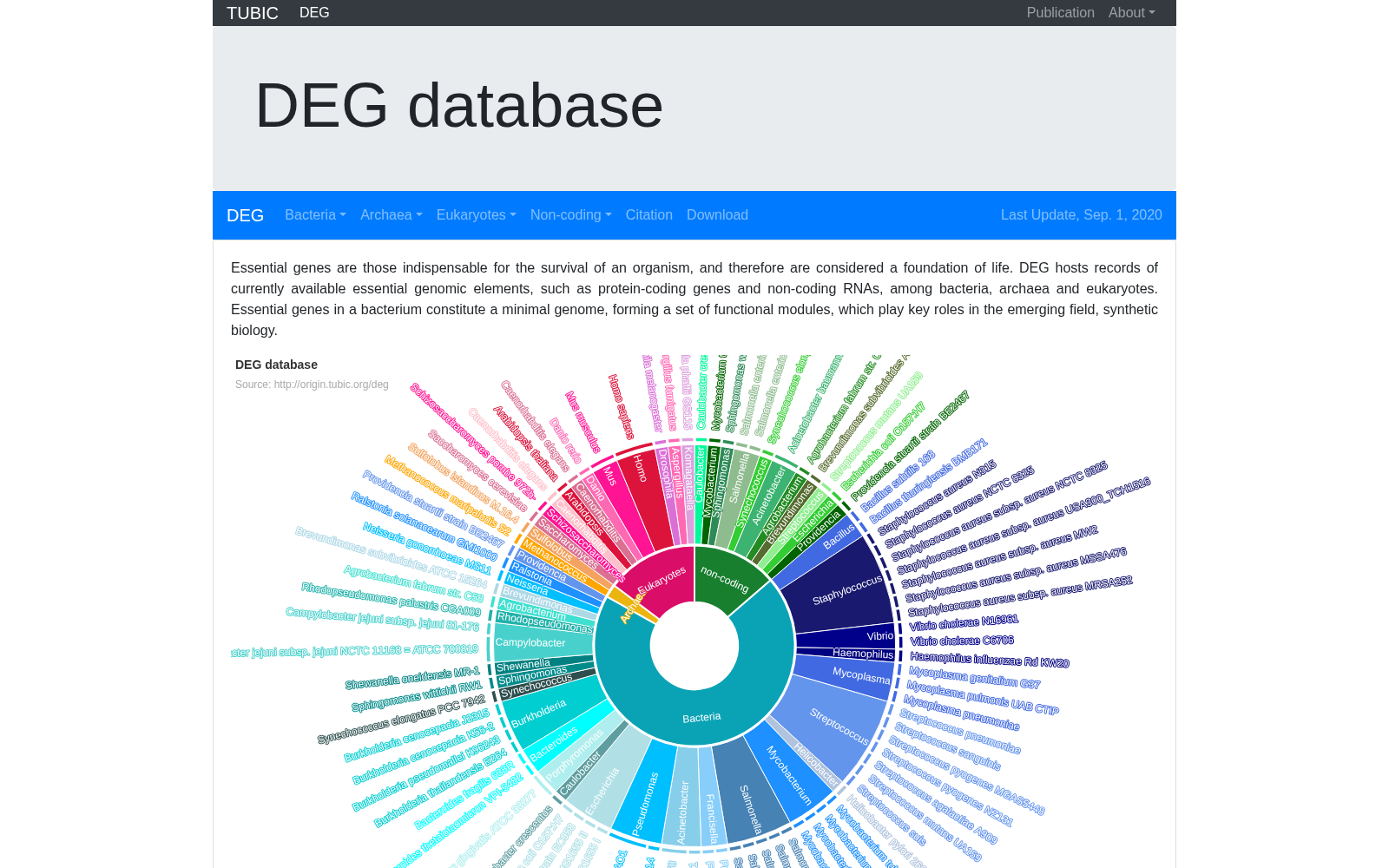Click the Homo sapiens outer label
The width and height of the screenshot is (1389, 868).
(622, 406)
